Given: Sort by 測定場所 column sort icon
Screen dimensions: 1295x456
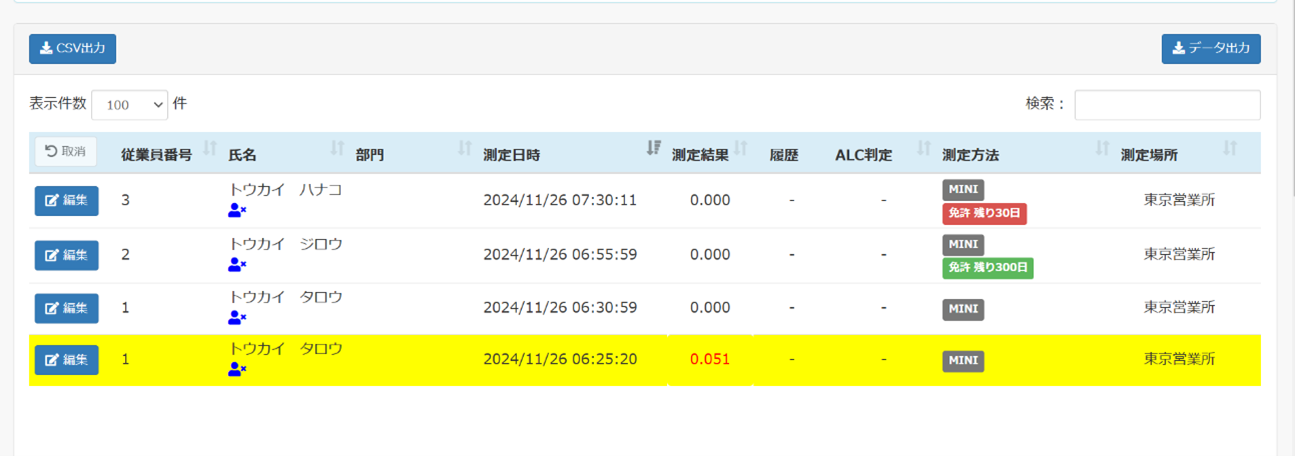Looking at the screenshot, I should [x=1230, y=149].
